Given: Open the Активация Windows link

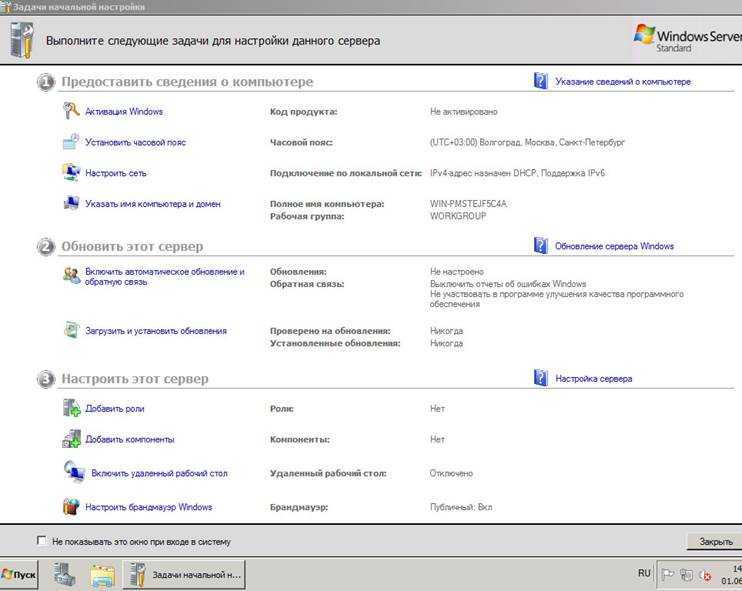Looking at the screenshot, I should 124,112.
